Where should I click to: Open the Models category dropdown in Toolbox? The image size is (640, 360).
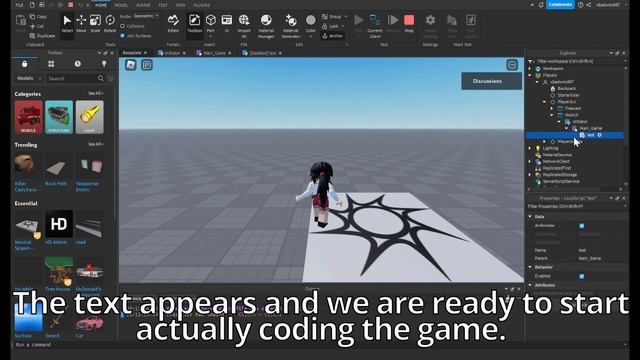click(29, 78)
